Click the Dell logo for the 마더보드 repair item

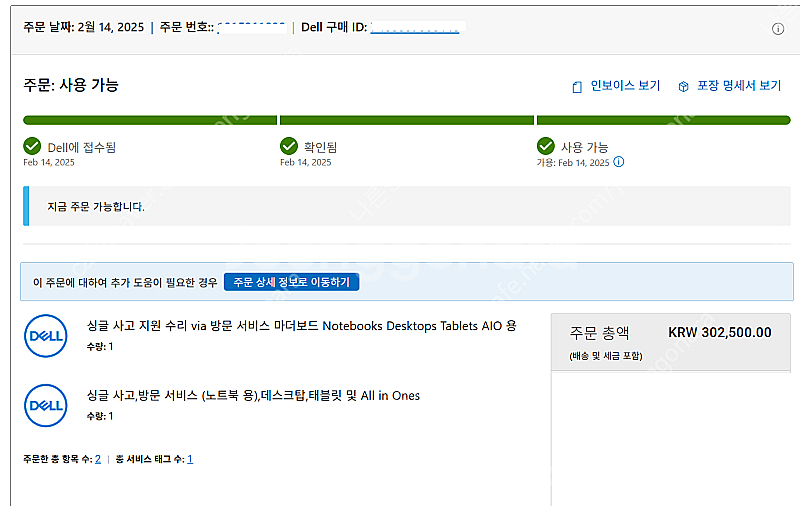46,336
